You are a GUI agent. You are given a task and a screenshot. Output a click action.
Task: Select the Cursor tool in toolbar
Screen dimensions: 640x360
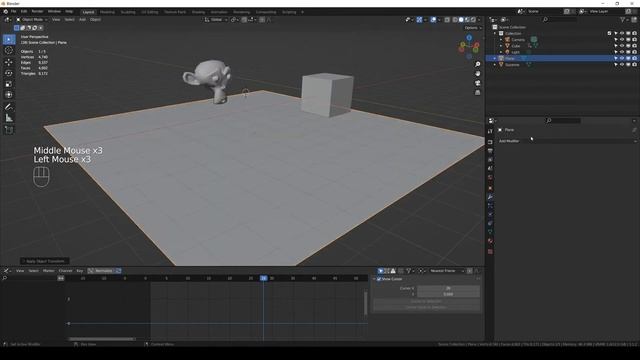click(9, 51)
